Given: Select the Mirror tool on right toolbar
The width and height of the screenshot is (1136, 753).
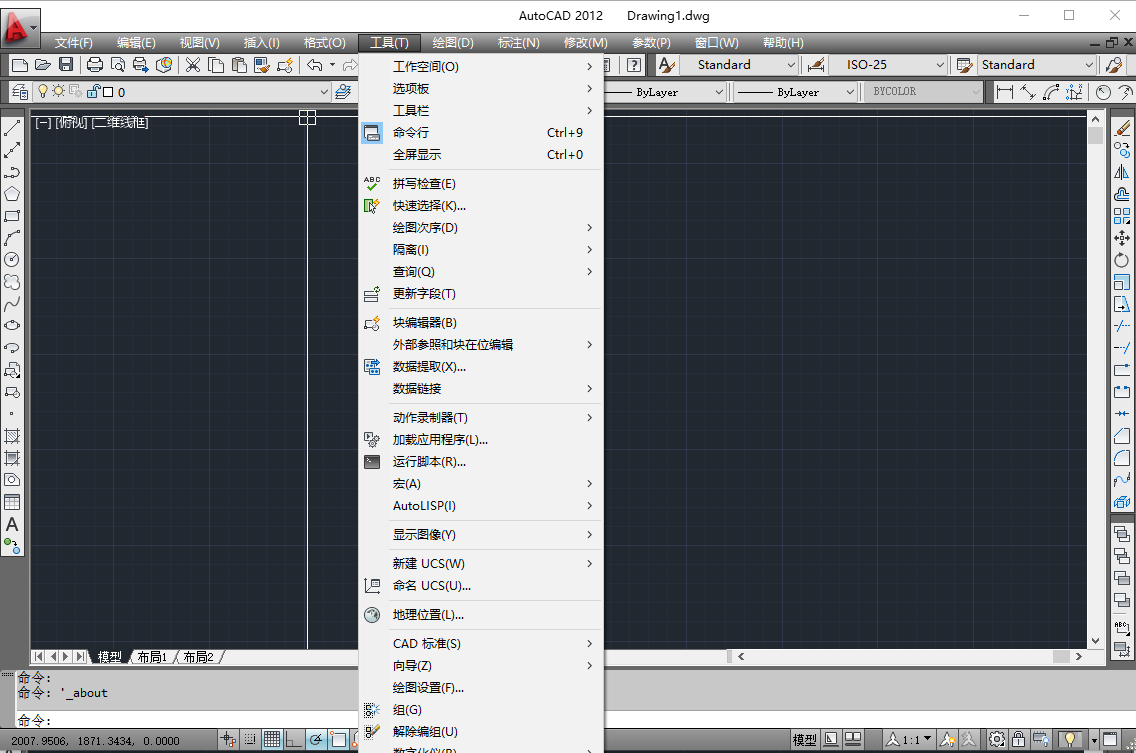Looking at the screenshot, I should (1122, 169).
